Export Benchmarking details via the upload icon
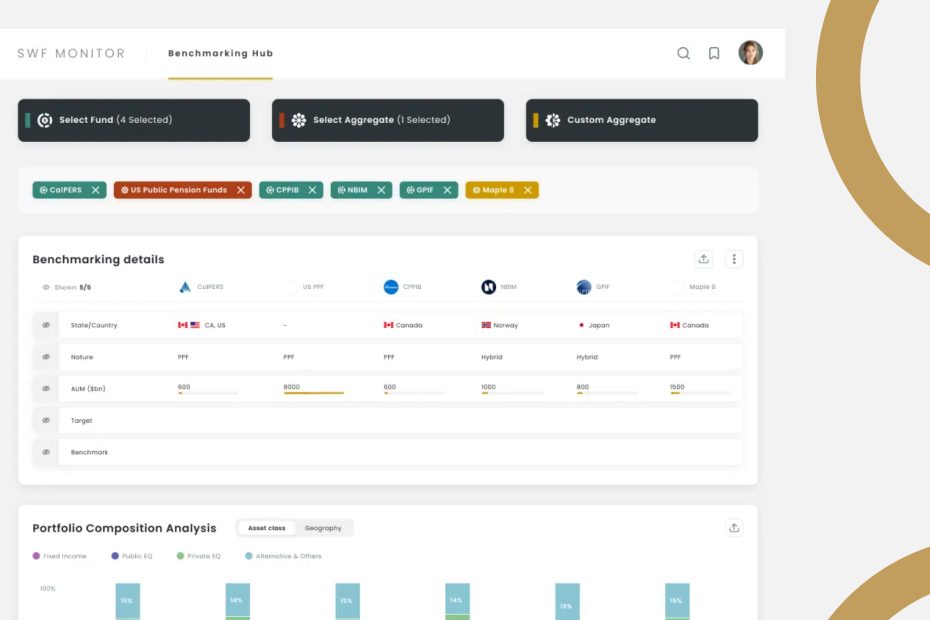The image size is (930, 620). tap(704, 259)
